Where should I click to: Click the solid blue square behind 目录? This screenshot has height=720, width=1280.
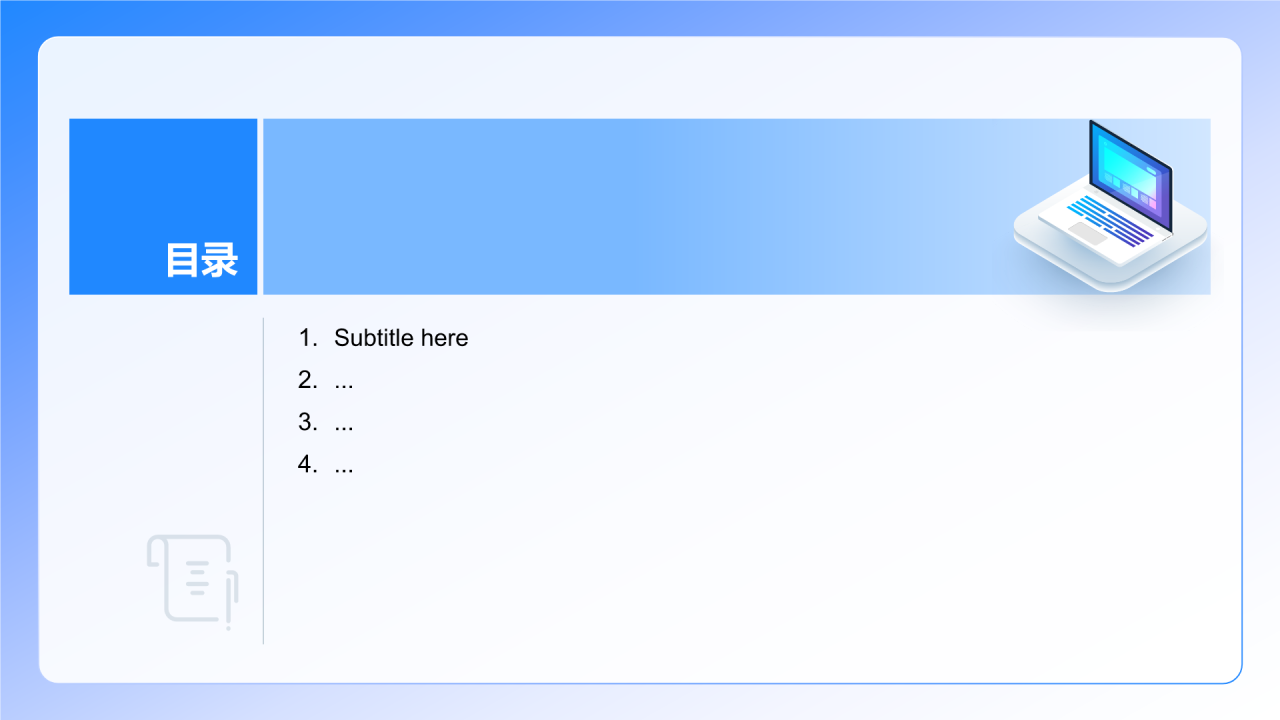click(163, 206)
